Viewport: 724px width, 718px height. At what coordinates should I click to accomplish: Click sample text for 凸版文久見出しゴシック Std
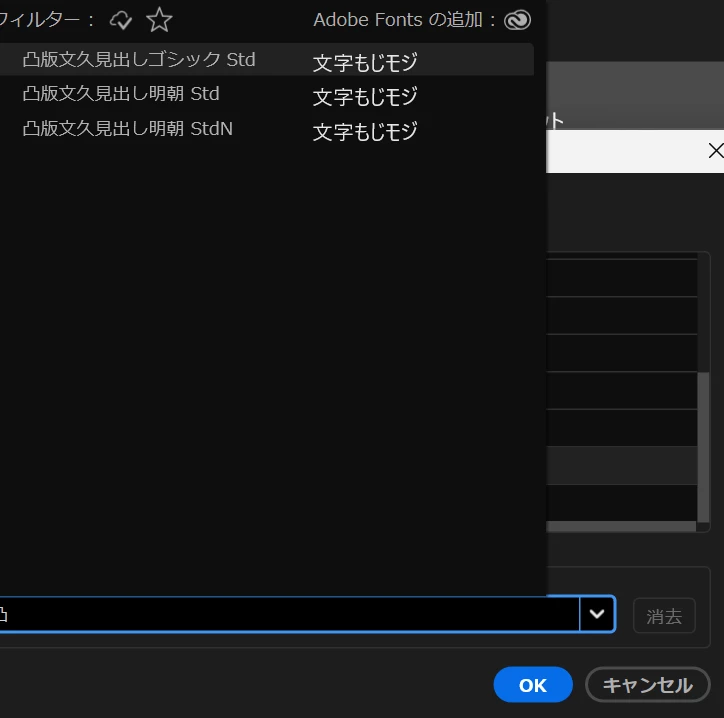click(365, 62)
